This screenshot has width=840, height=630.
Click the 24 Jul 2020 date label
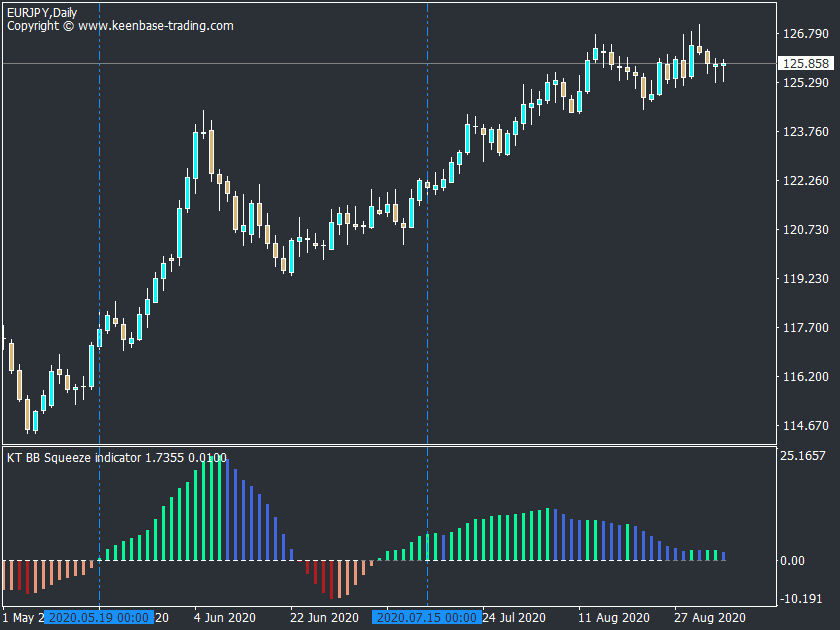(x=514, y=618)
